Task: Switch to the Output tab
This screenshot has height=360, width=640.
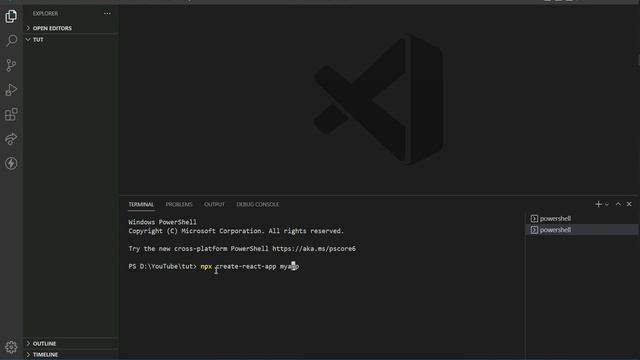Action: pos(214,204)
